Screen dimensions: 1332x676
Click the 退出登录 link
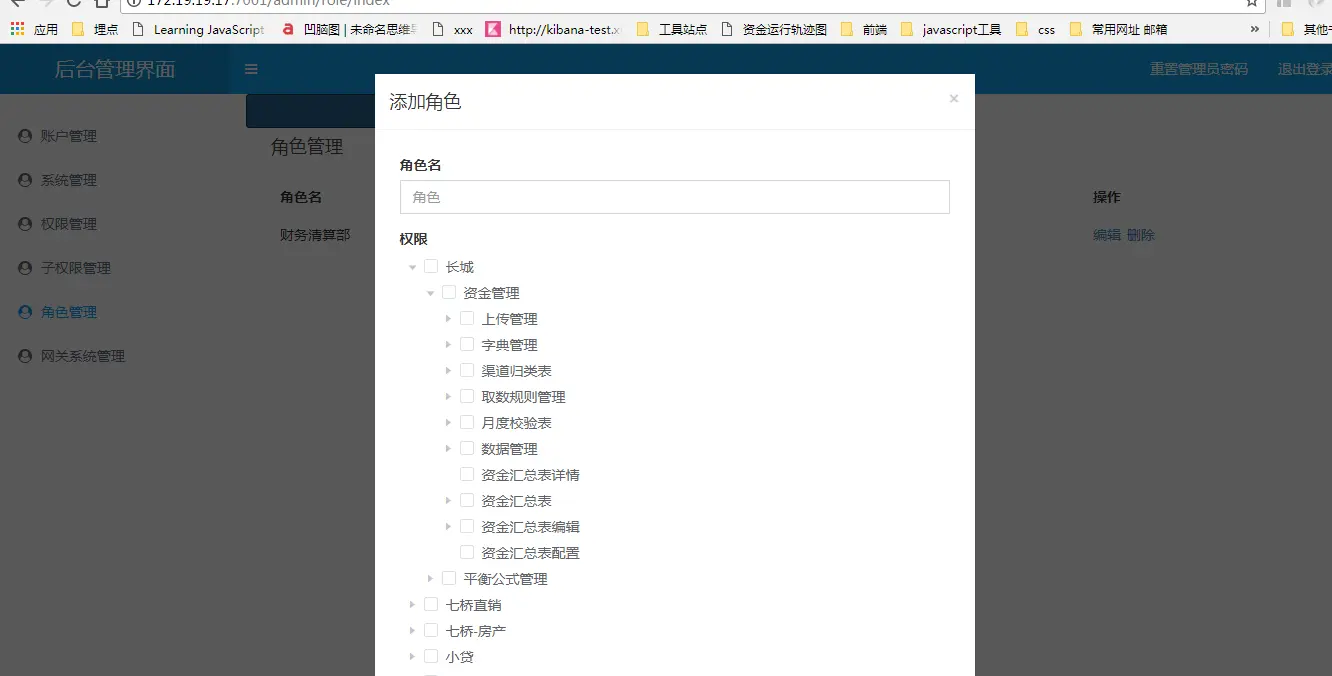coord(1305,69)
